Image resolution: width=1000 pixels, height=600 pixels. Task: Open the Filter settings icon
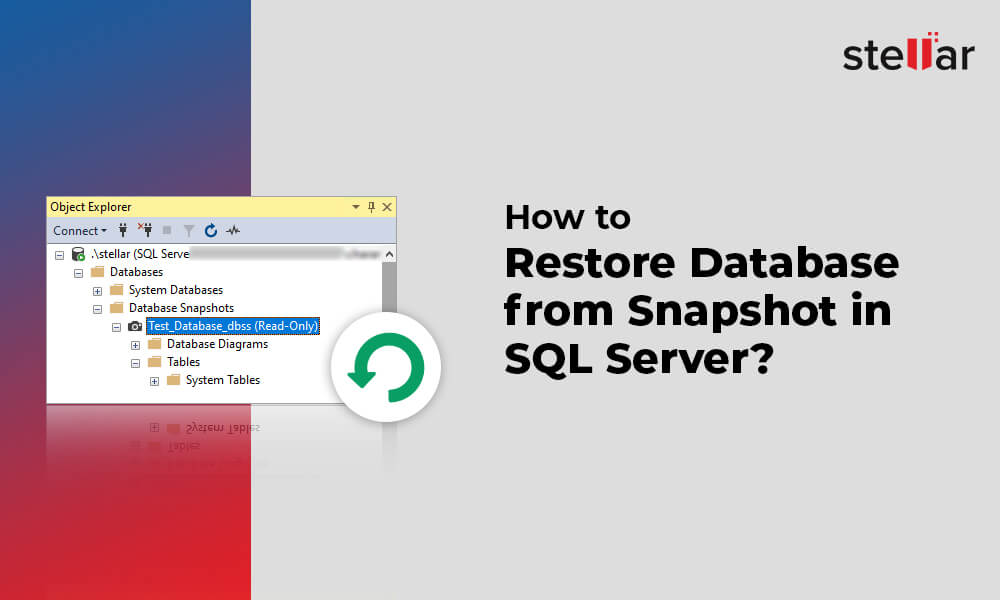click(189, 230)
